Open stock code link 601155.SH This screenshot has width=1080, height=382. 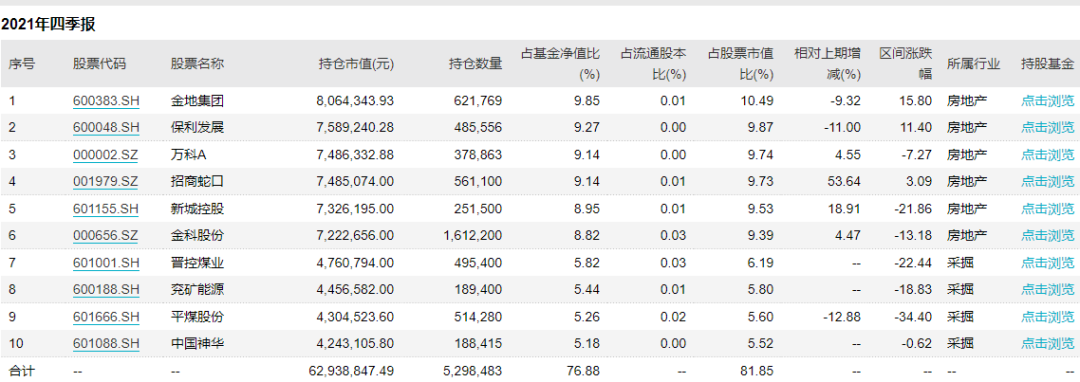click(106, 209)
